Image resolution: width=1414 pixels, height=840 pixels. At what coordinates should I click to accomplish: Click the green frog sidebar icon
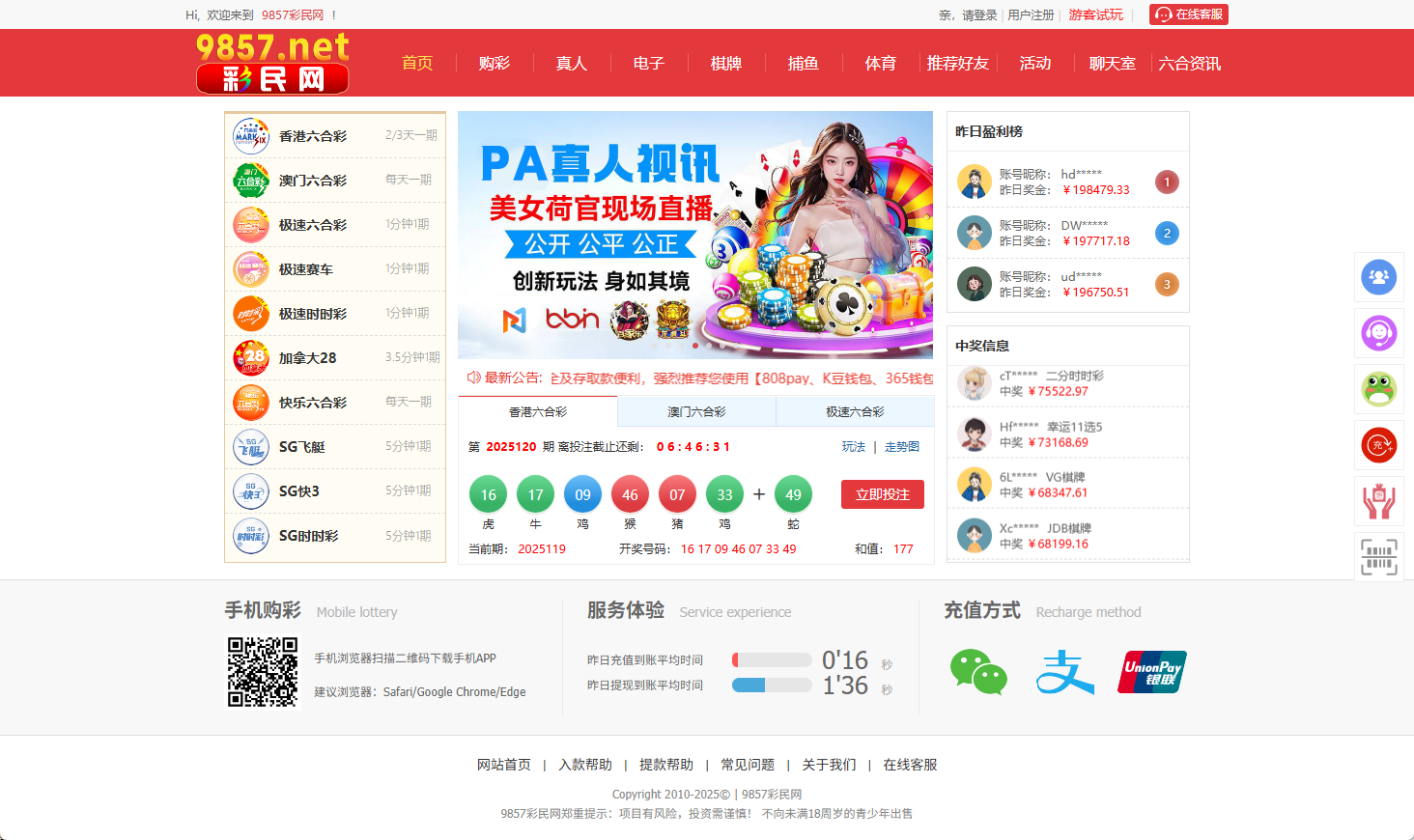coord(1378,389)
